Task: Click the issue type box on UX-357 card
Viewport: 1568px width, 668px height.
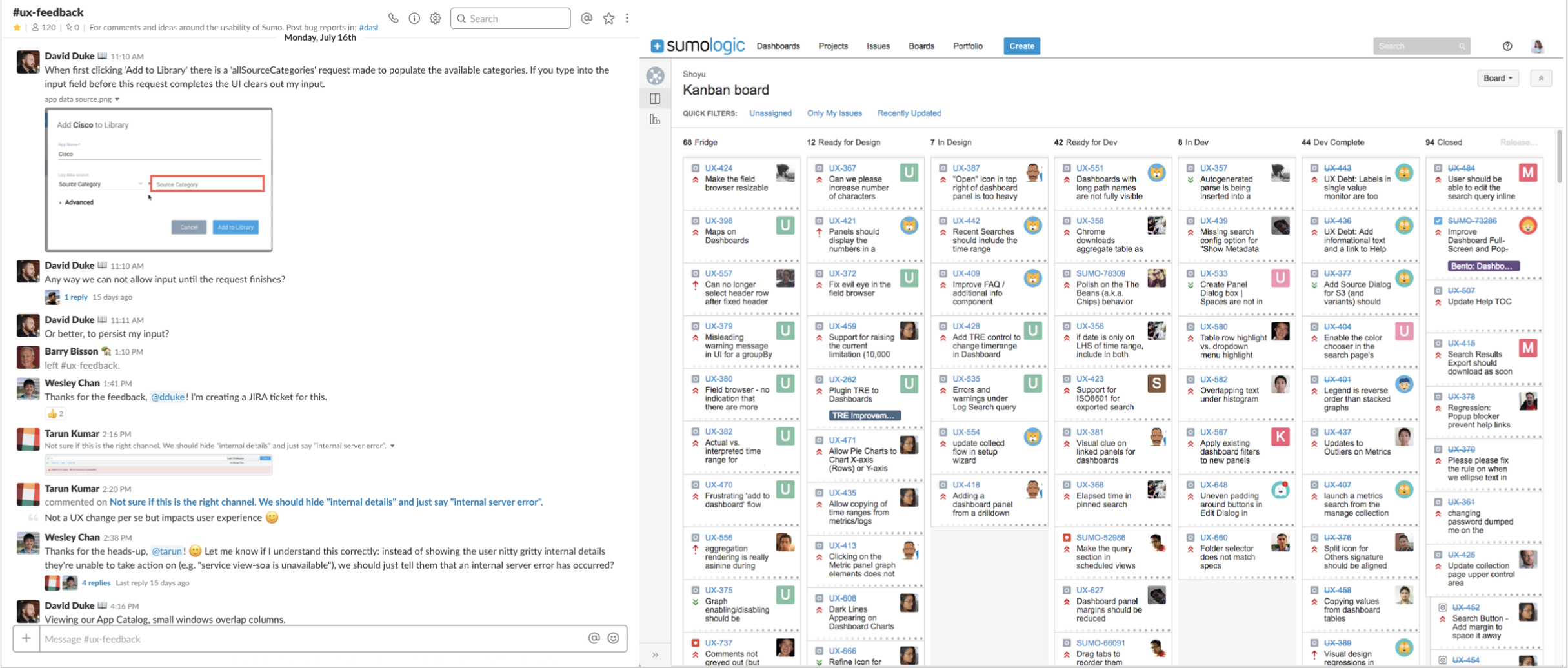Action: 1191,168
